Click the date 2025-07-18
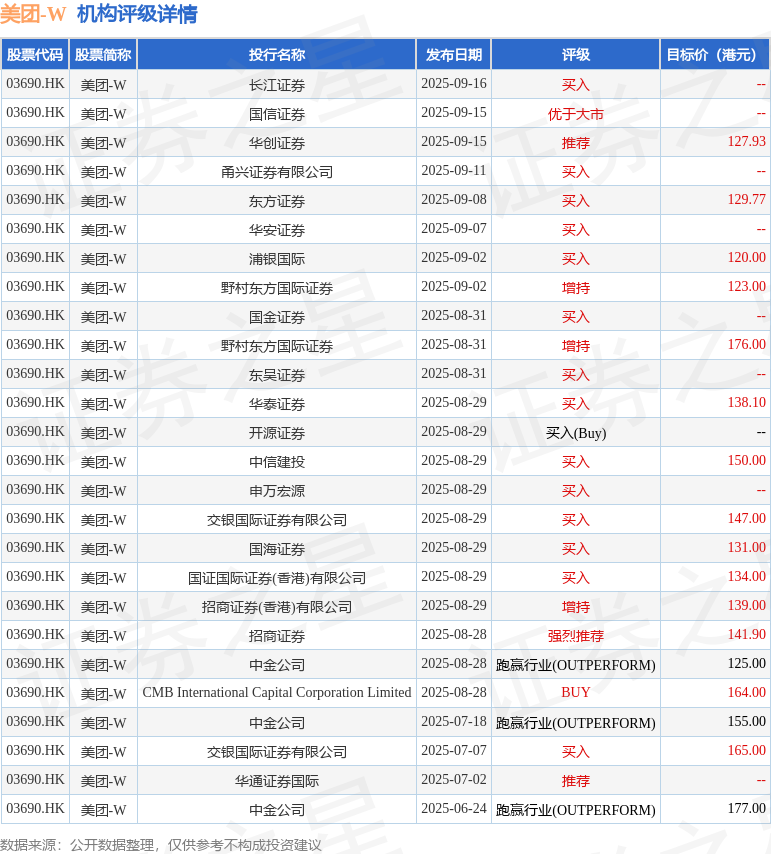Viewport: 771px width, 854px height. (x=454, y=721)
